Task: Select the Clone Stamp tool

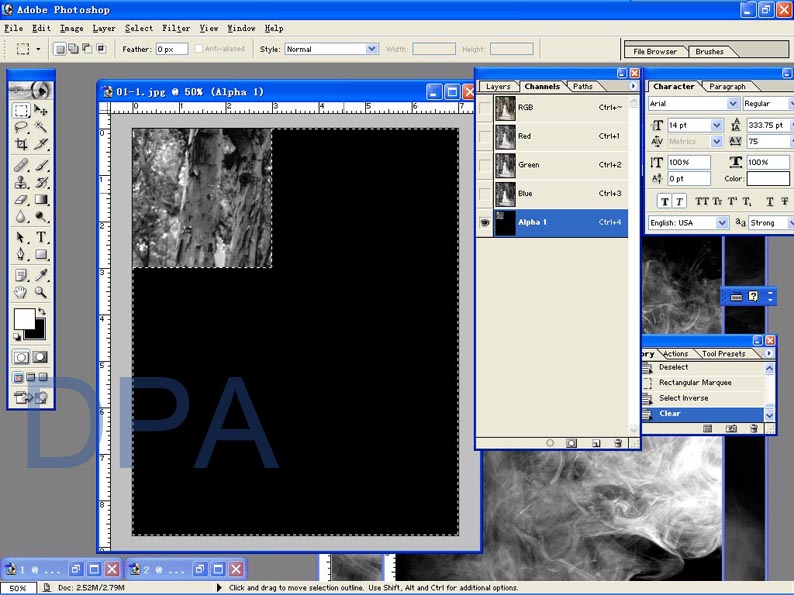Action: pos(21,182)
